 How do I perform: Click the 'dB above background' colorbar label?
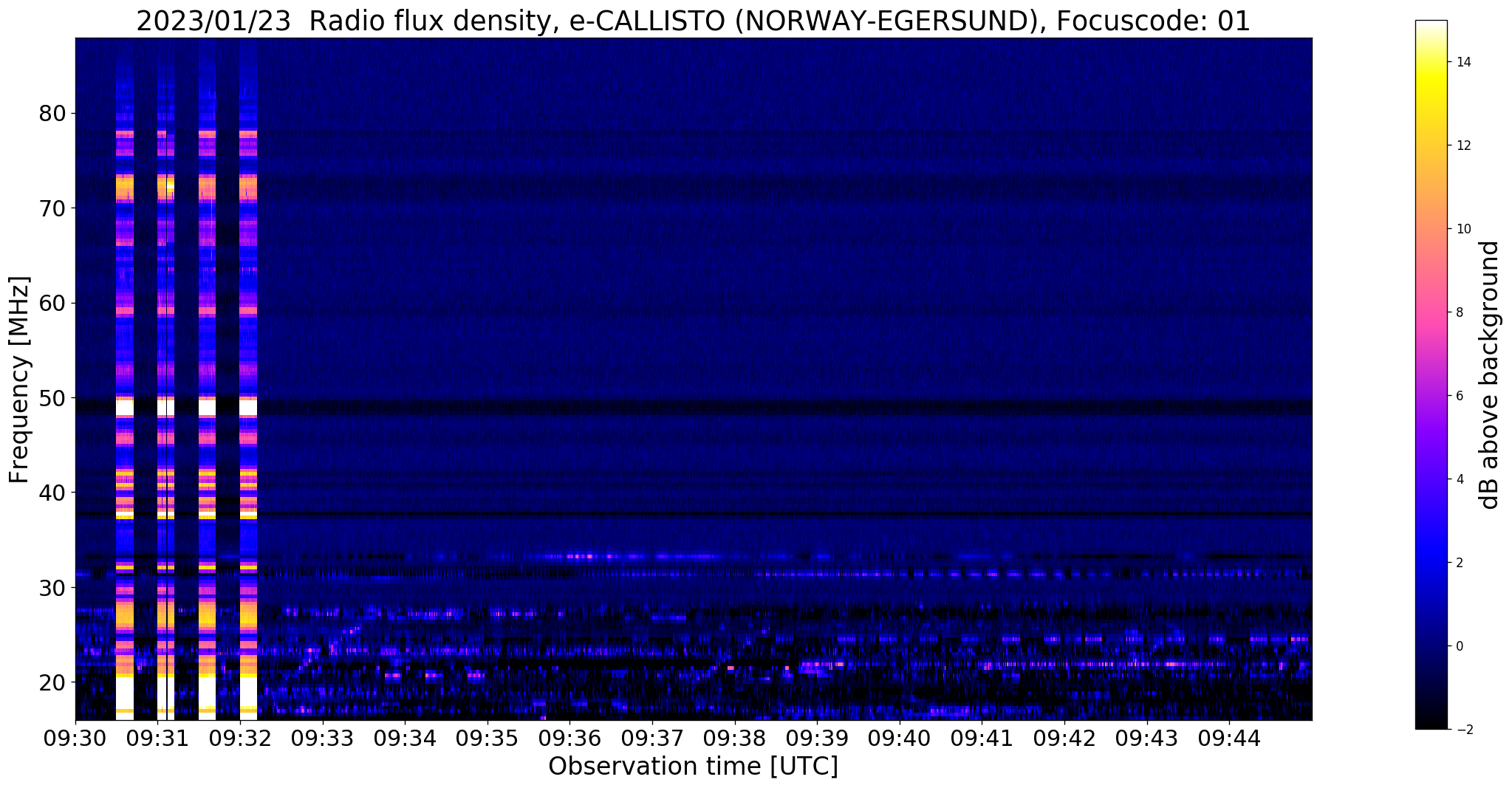[1490, 374]
